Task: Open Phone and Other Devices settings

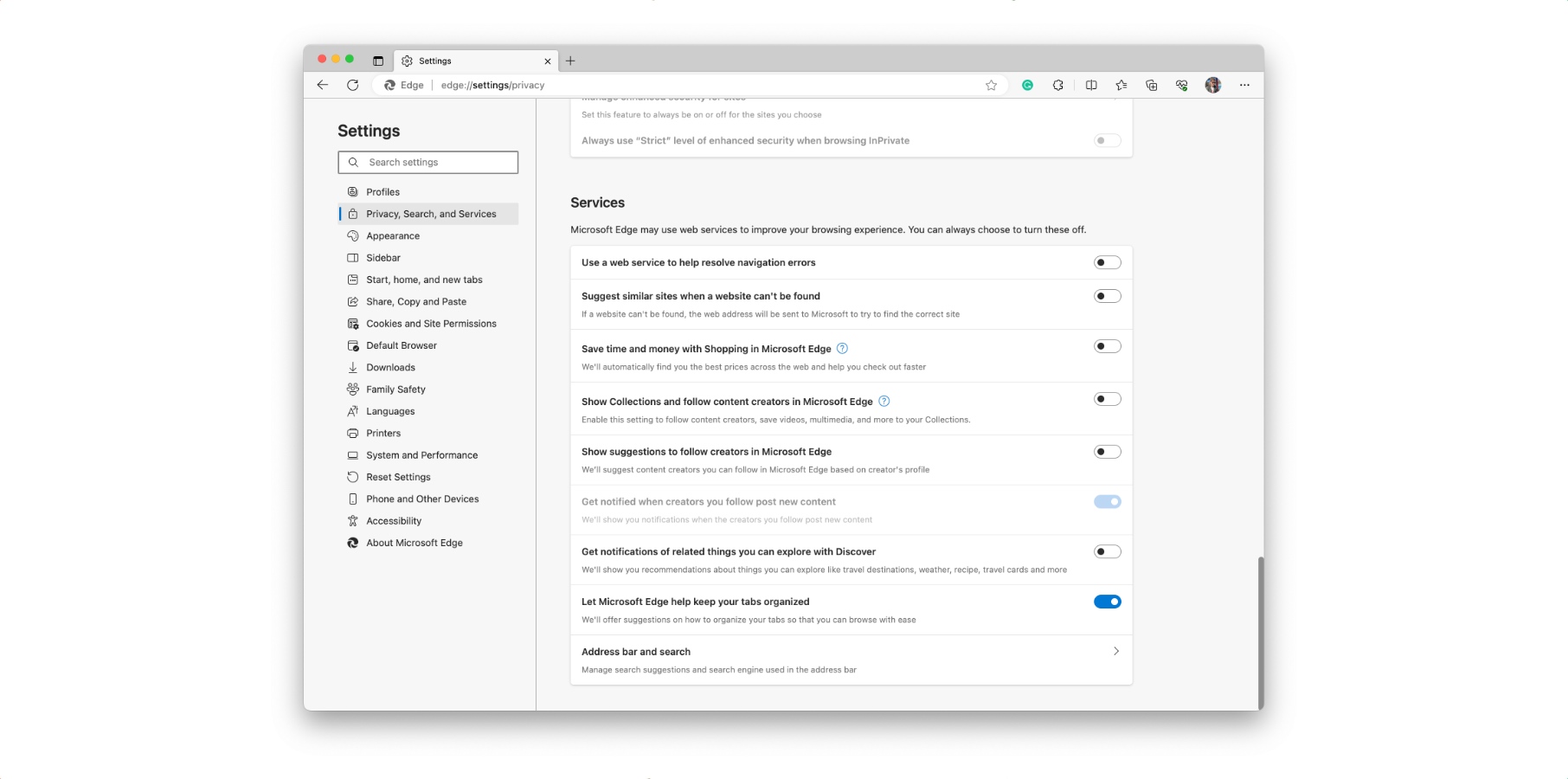Action: [x=428, y=499]
